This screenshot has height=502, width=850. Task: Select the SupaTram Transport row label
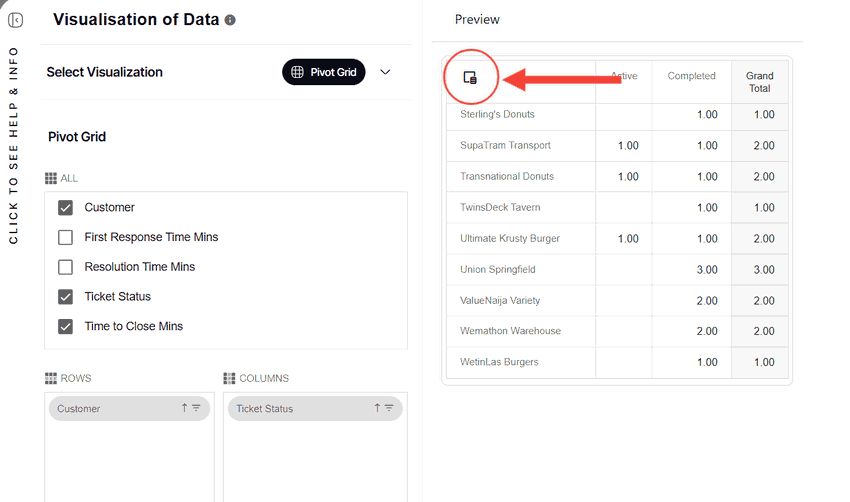[505, 145]
